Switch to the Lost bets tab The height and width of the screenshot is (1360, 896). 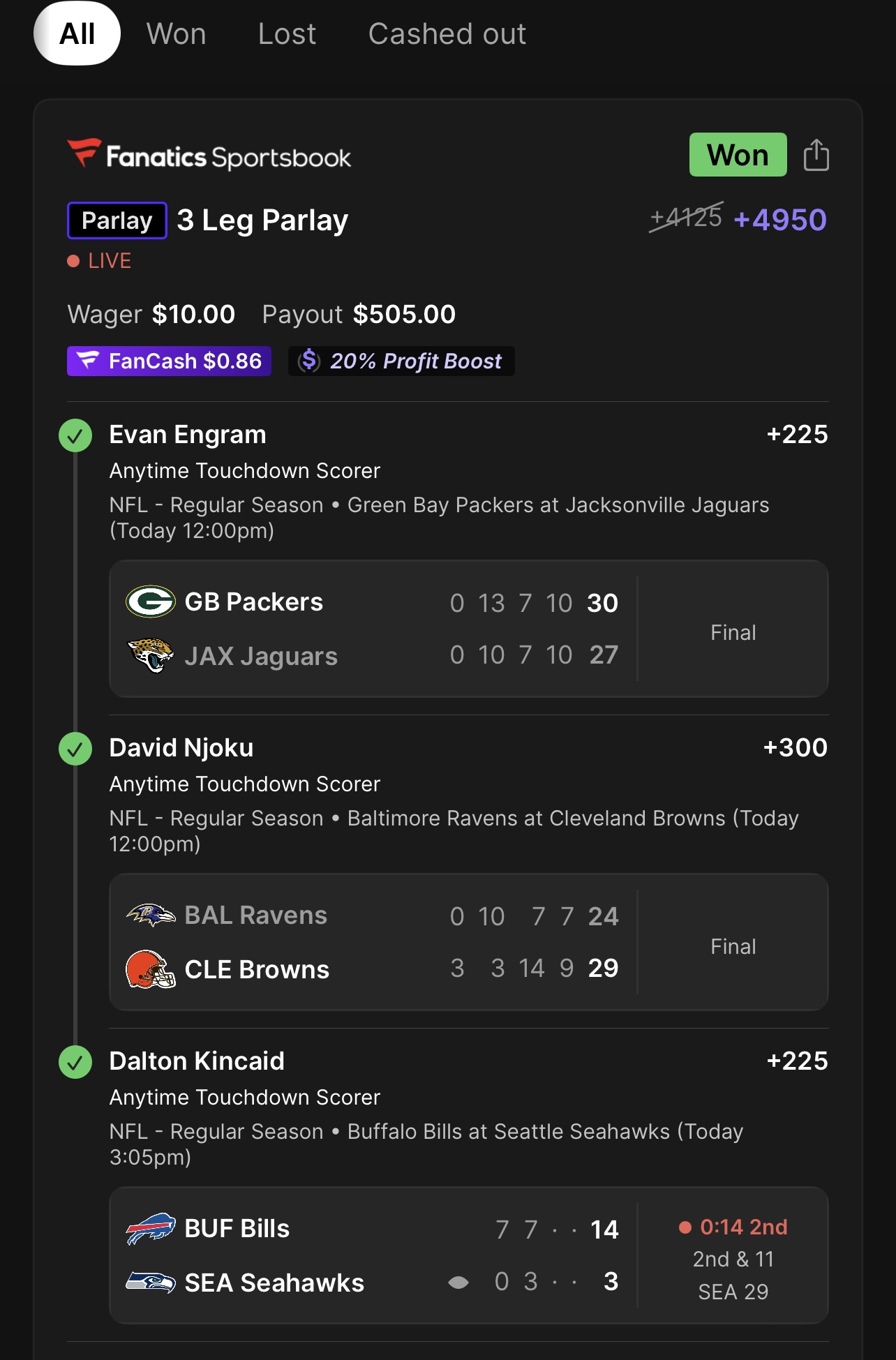(287, 33)
